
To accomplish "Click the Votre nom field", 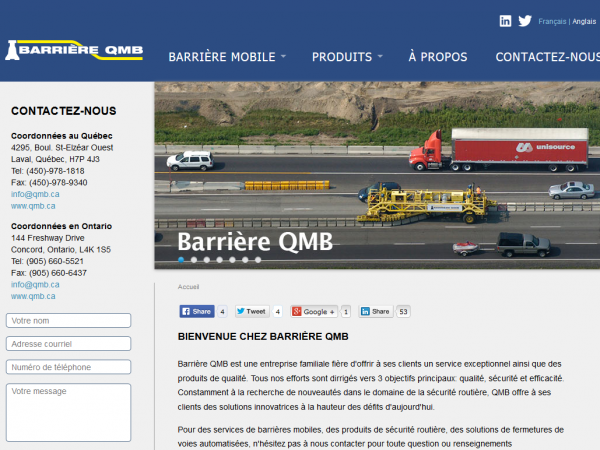I will 68,321.
